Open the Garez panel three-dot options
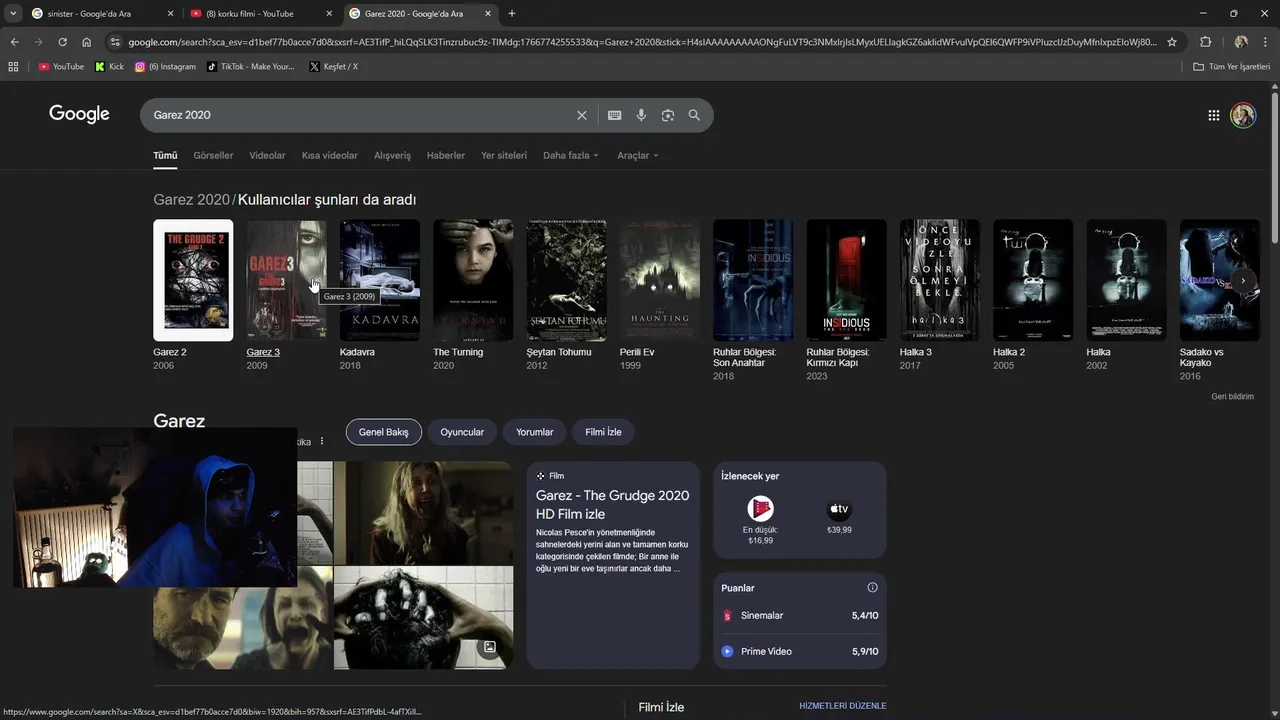This screenshot has width=1280, height=720. click(322, 441)
